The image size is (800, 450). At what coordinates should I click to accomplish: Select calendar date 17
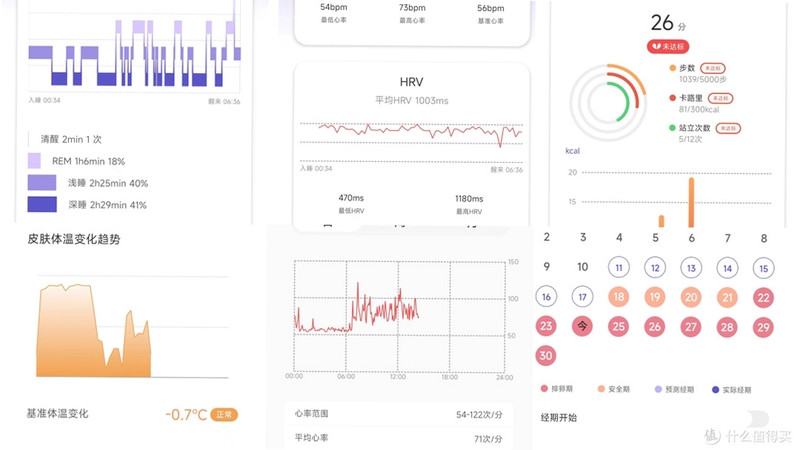582,297
